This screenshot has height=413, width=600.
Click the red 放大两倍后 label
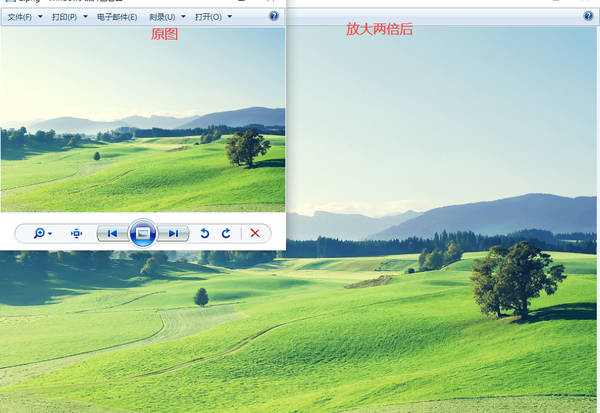pos(379,30)
